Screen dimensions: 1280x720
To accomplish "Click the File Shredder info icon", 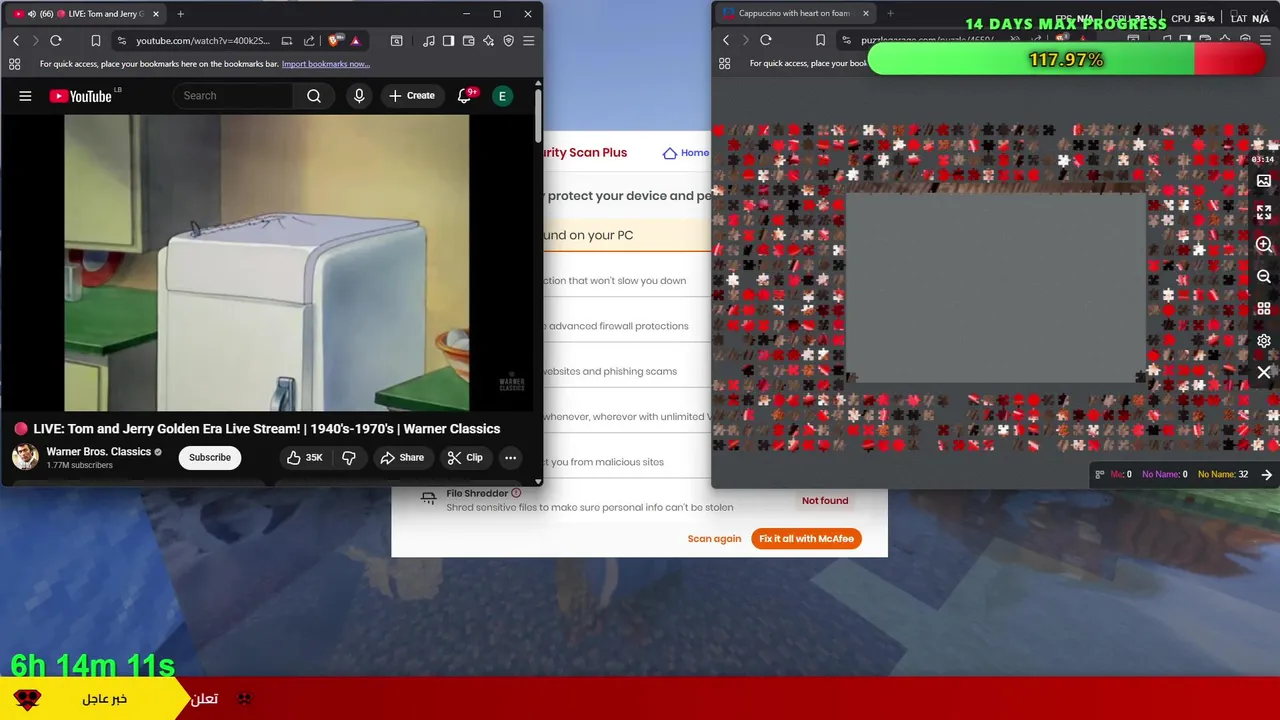I will (x=516, y=493).
